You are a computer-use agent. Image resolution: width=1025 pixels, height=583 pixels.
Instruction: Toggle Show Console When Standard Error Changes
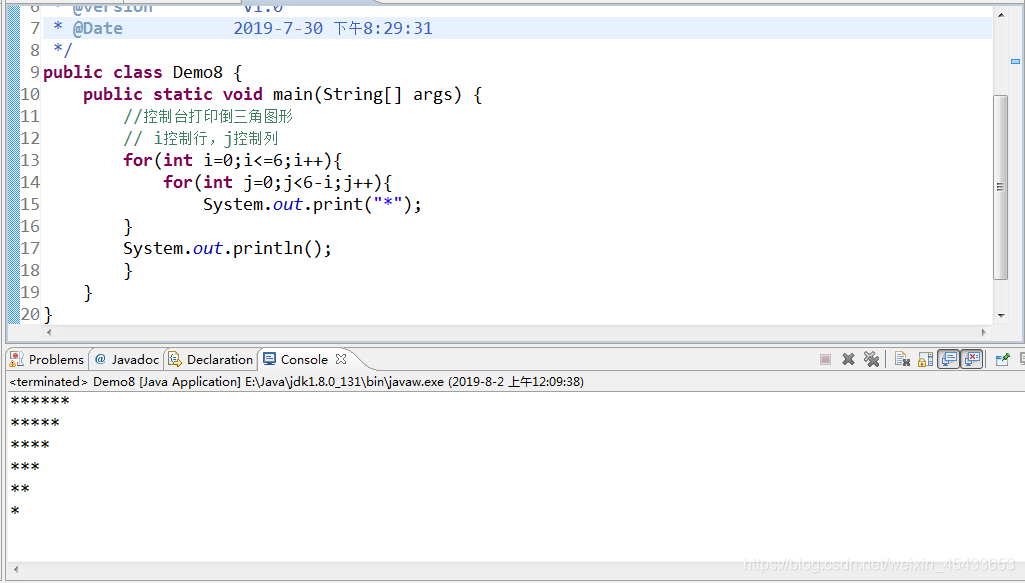pos(972,359)
